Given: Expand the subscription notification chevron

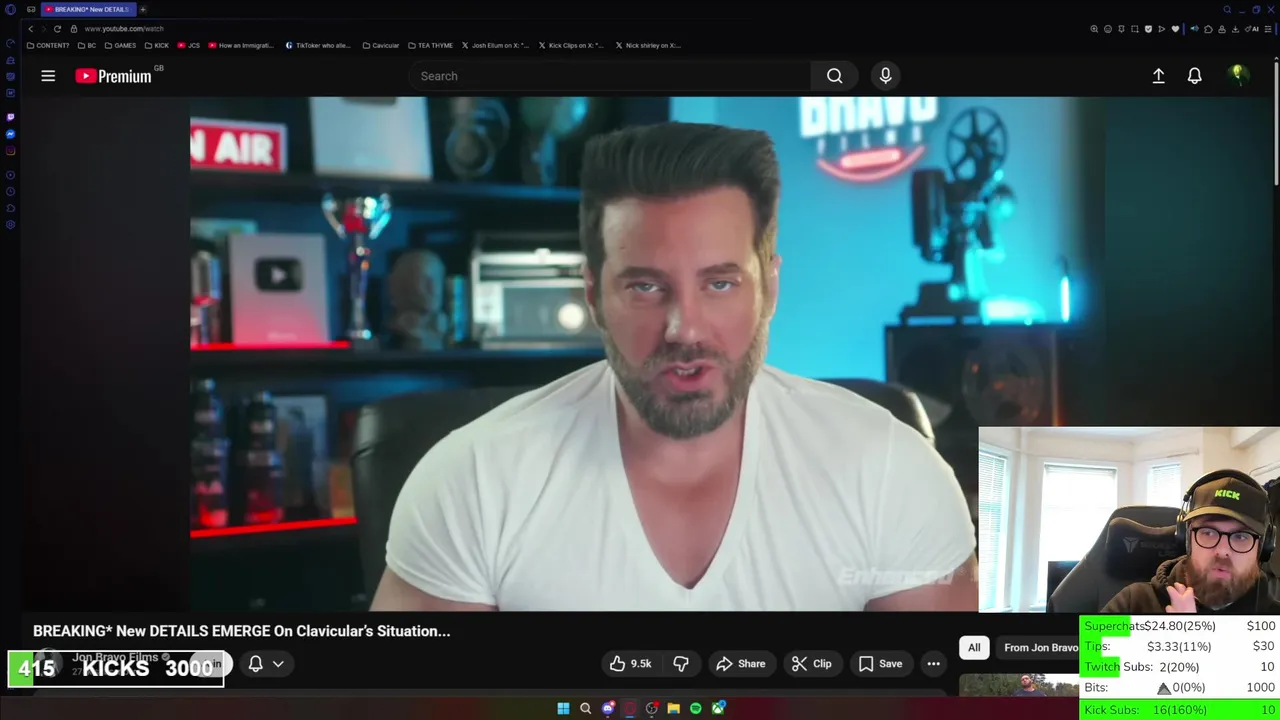Looking at the screenshot, I should point(278,664).
